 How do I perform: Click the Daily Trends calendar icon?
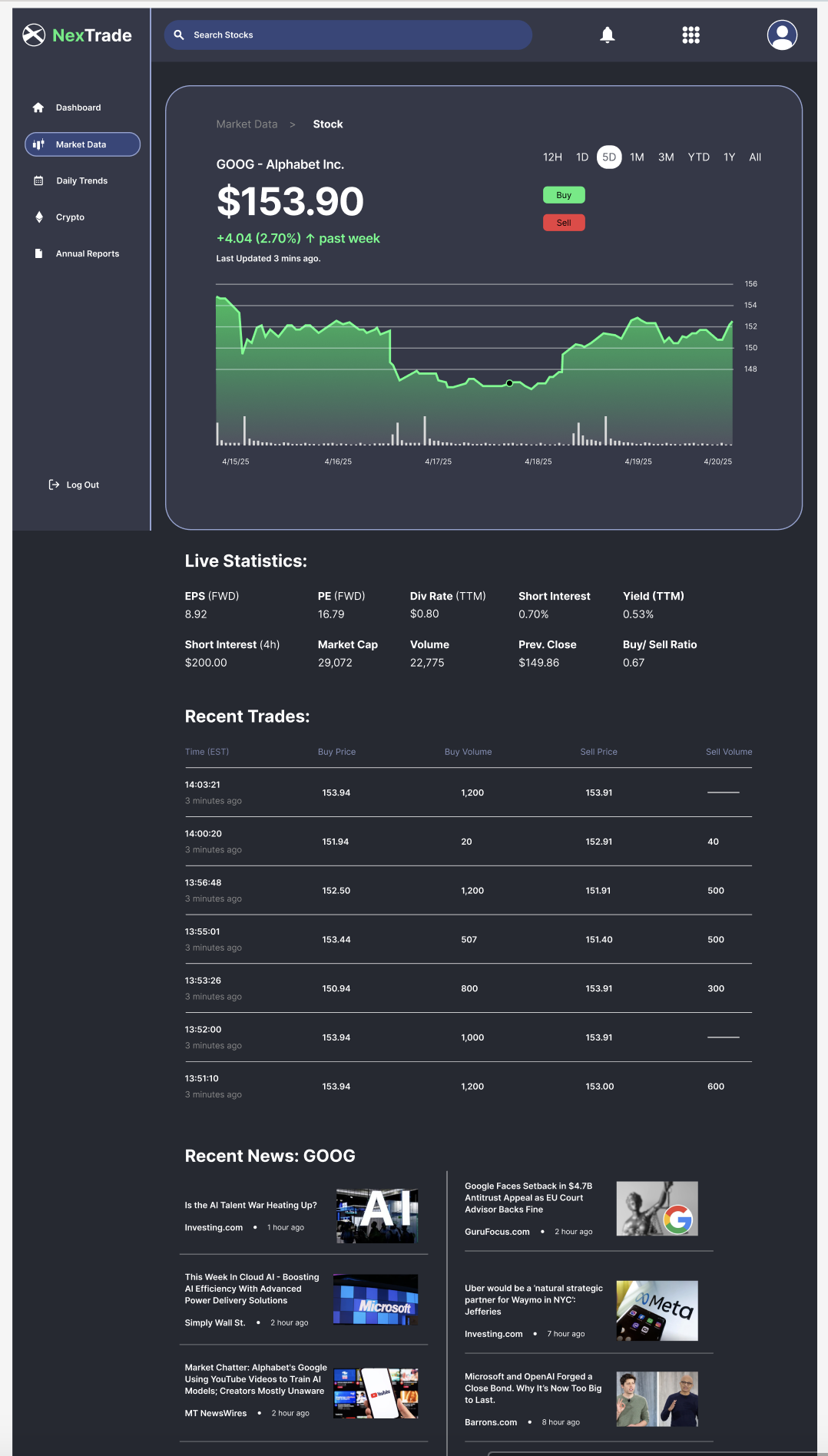point(38,180)
